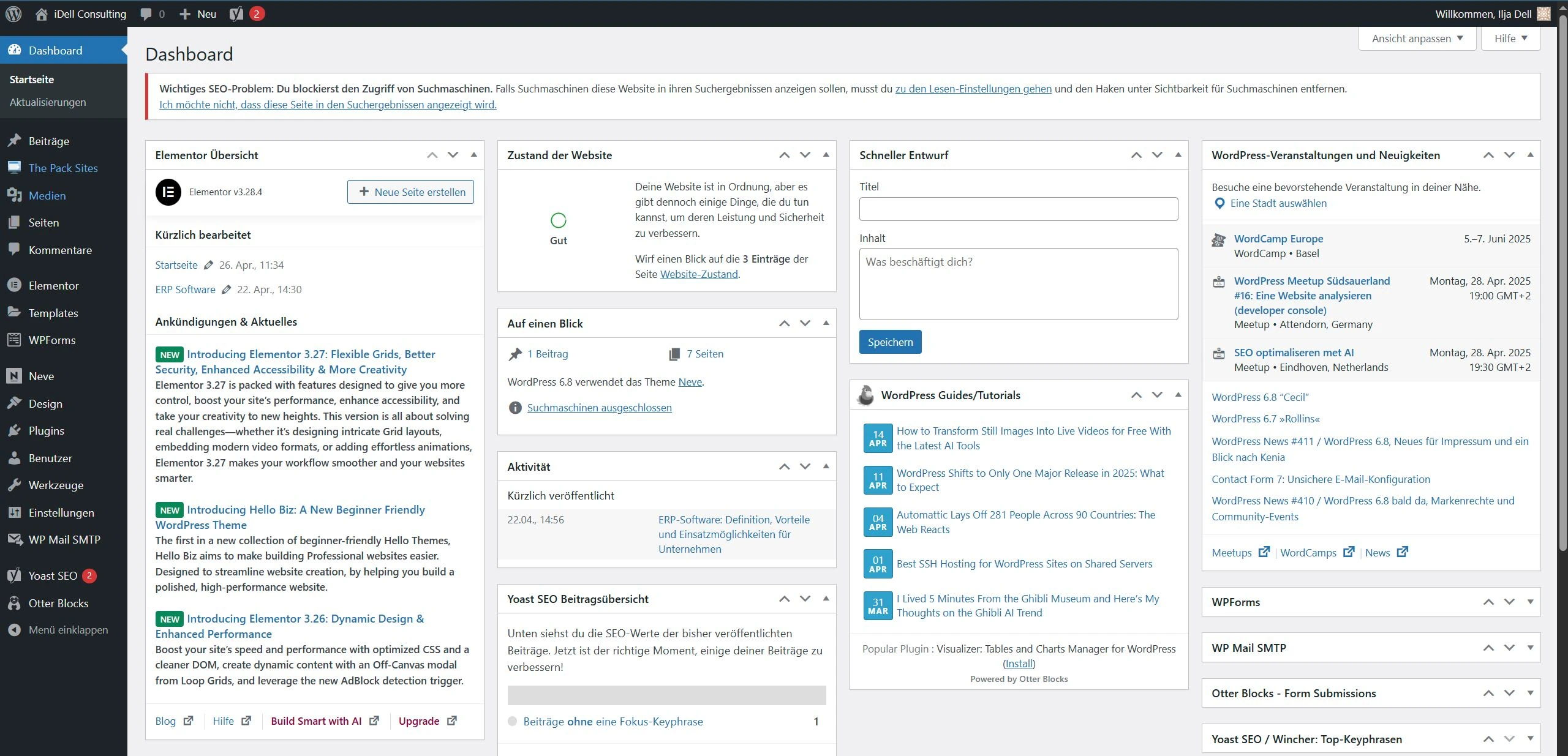
Task: Click the location pin icon for Eine Stadt auswählen
Action: click(1219, 203)
